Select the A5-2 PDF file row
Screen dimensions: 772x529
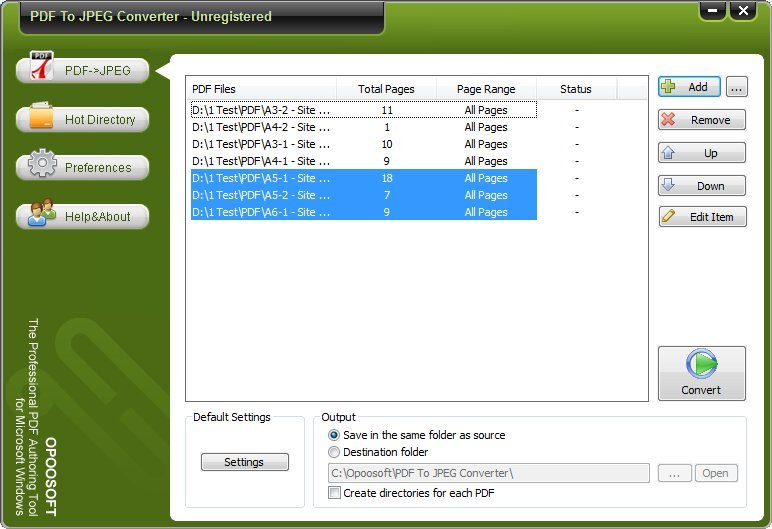[x=363, y=195]
